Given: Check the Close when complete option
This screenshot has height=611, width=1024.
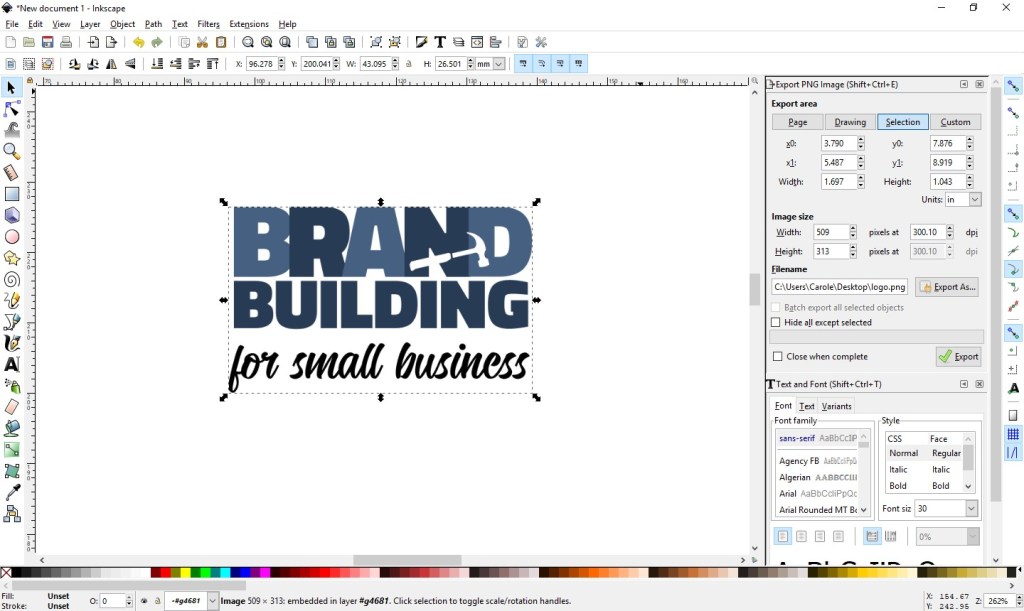Looking at the screenshot, I should click(777, 357).
